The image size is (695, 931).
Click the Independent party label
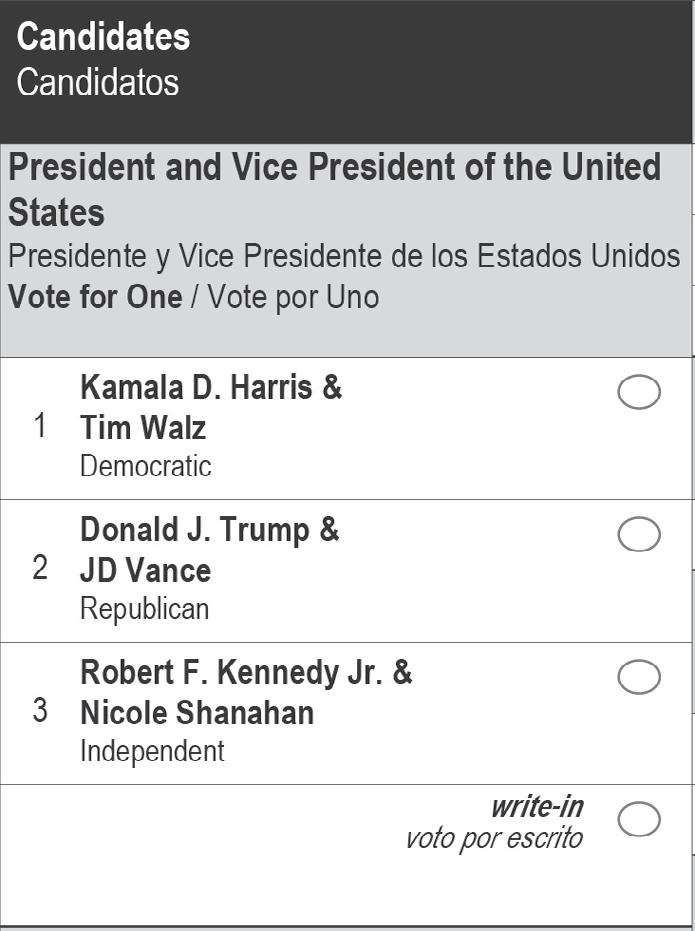(152, 751)
